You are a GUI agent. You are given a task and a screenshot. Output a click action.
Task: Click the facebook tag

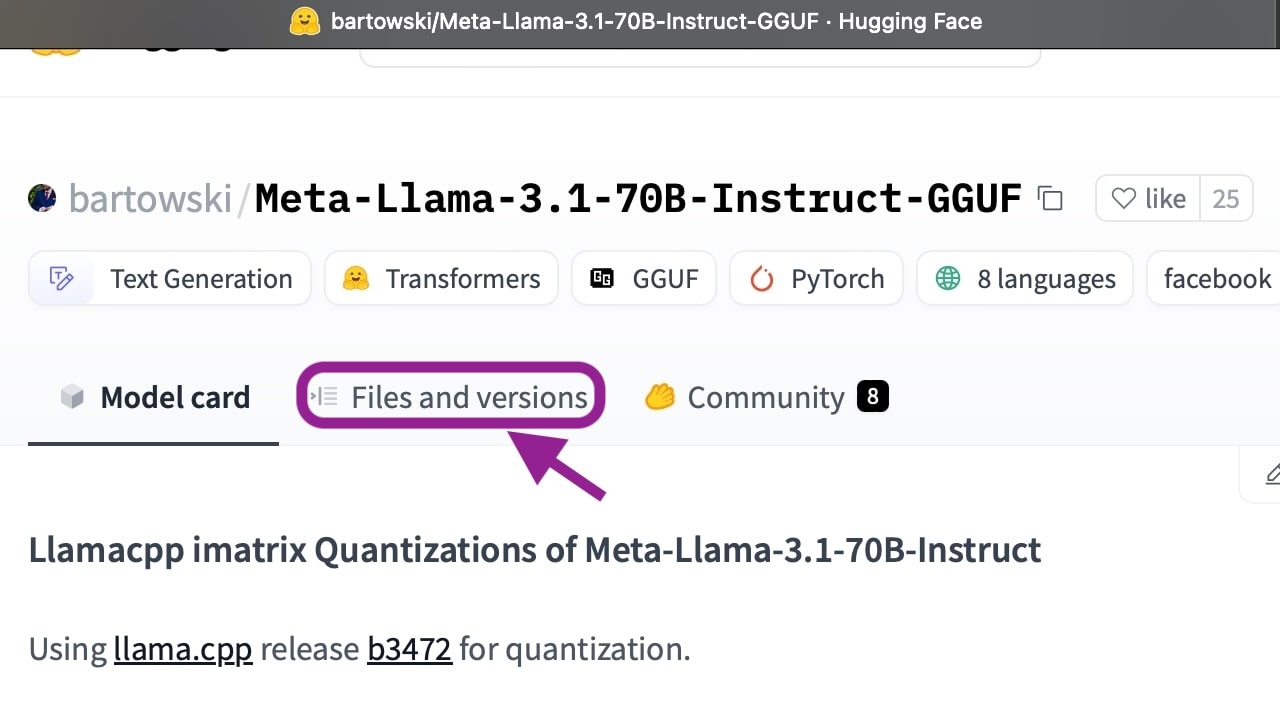[x=1215, y=279]
